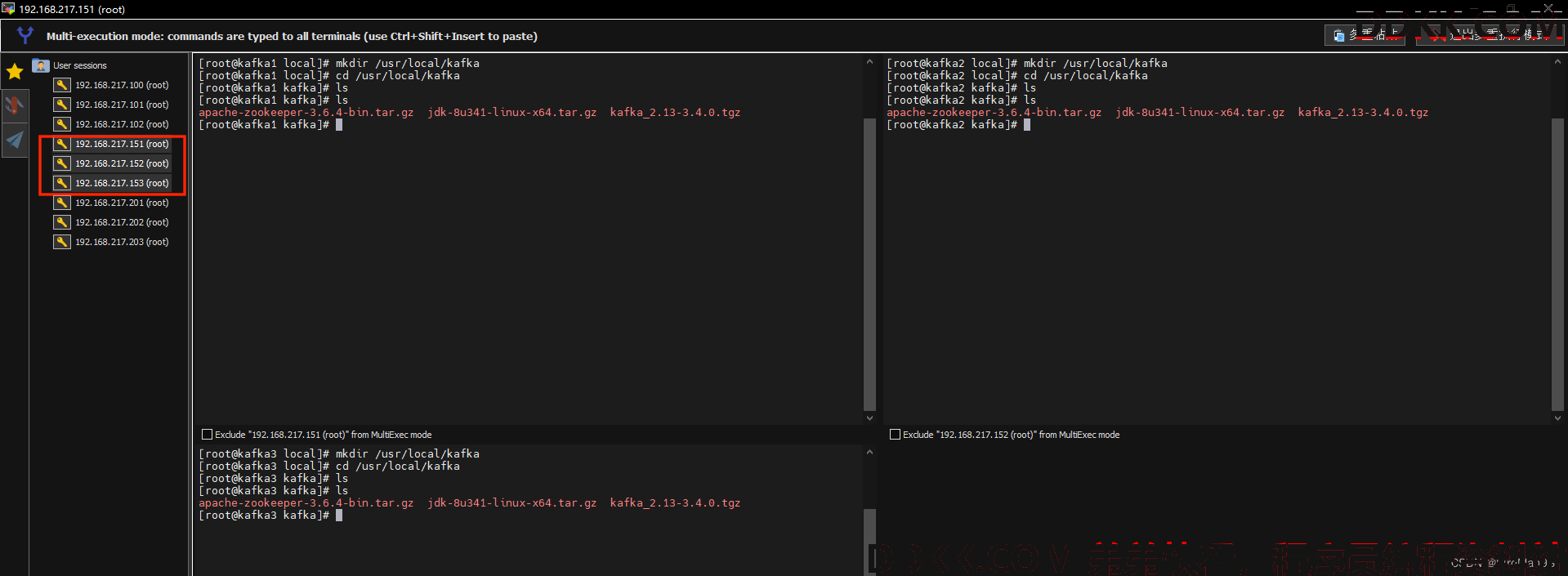Open session 192.168.217.153 (root)

click(x=122, y=183)
